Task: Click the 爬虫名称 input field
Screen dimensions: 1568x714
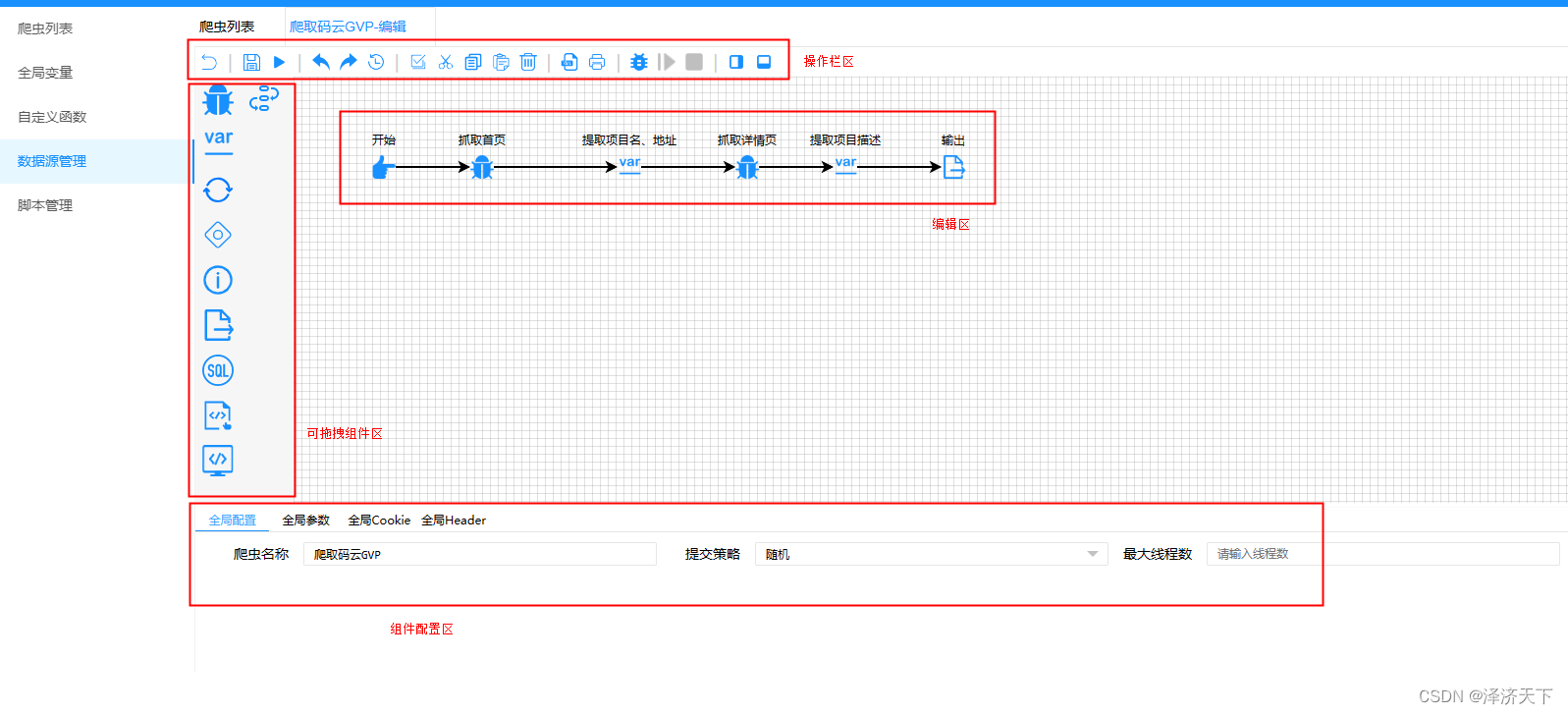Action: [480, 554]
